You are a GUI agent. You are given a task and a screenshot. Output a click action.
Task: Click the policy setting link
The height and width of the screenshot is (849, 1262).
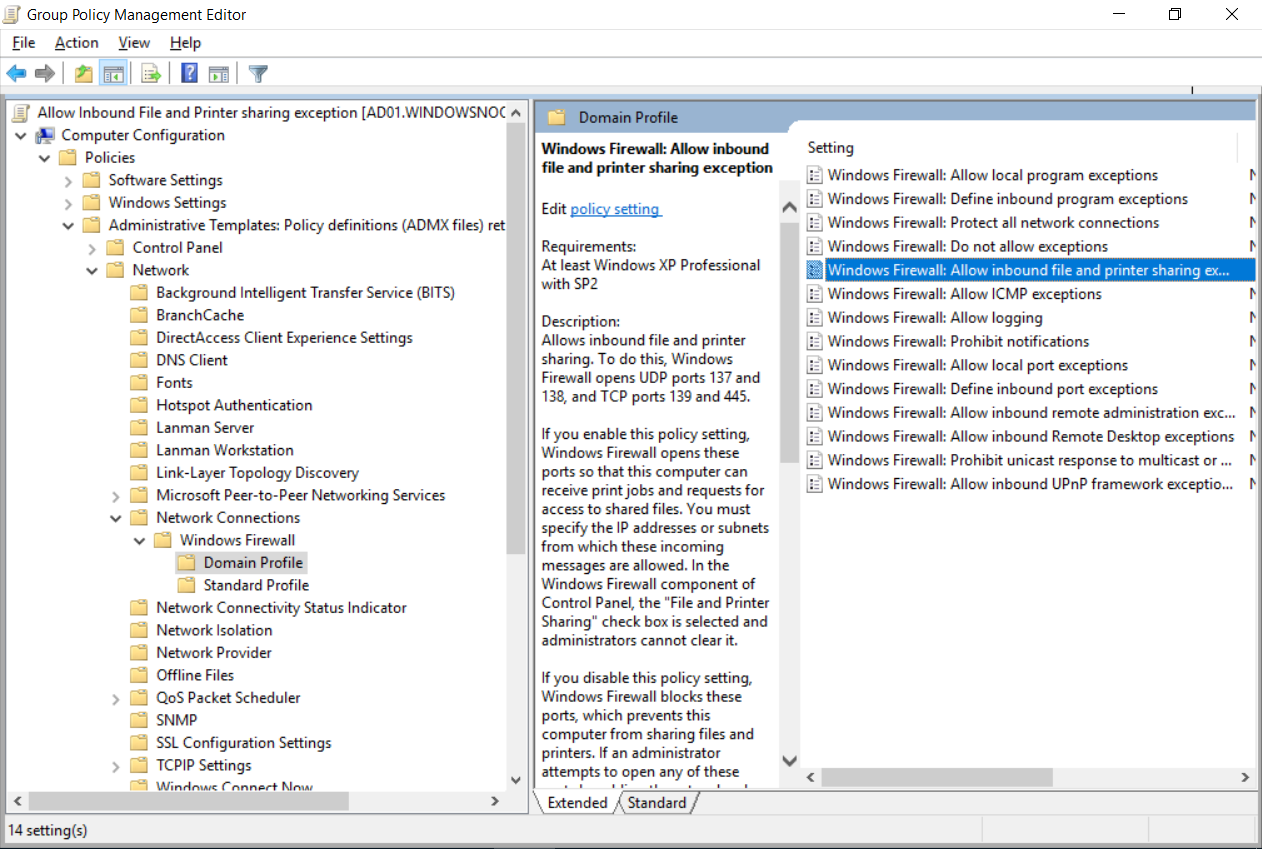click(x=615, y=209)
